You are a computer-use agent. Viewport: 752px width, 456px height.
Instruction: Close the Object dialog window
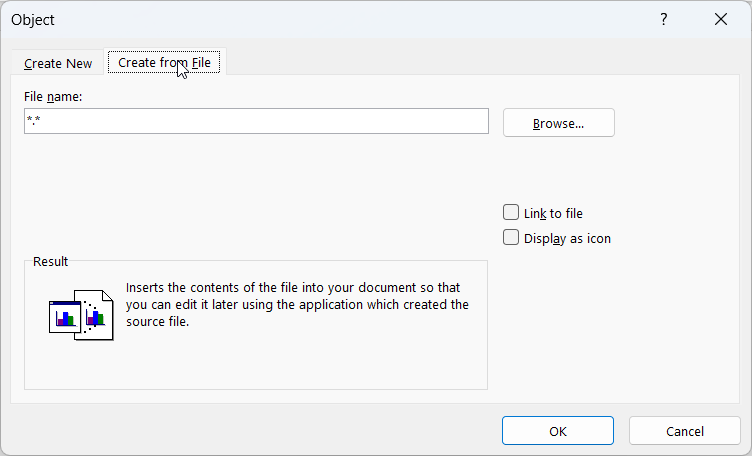coord(721,19)
